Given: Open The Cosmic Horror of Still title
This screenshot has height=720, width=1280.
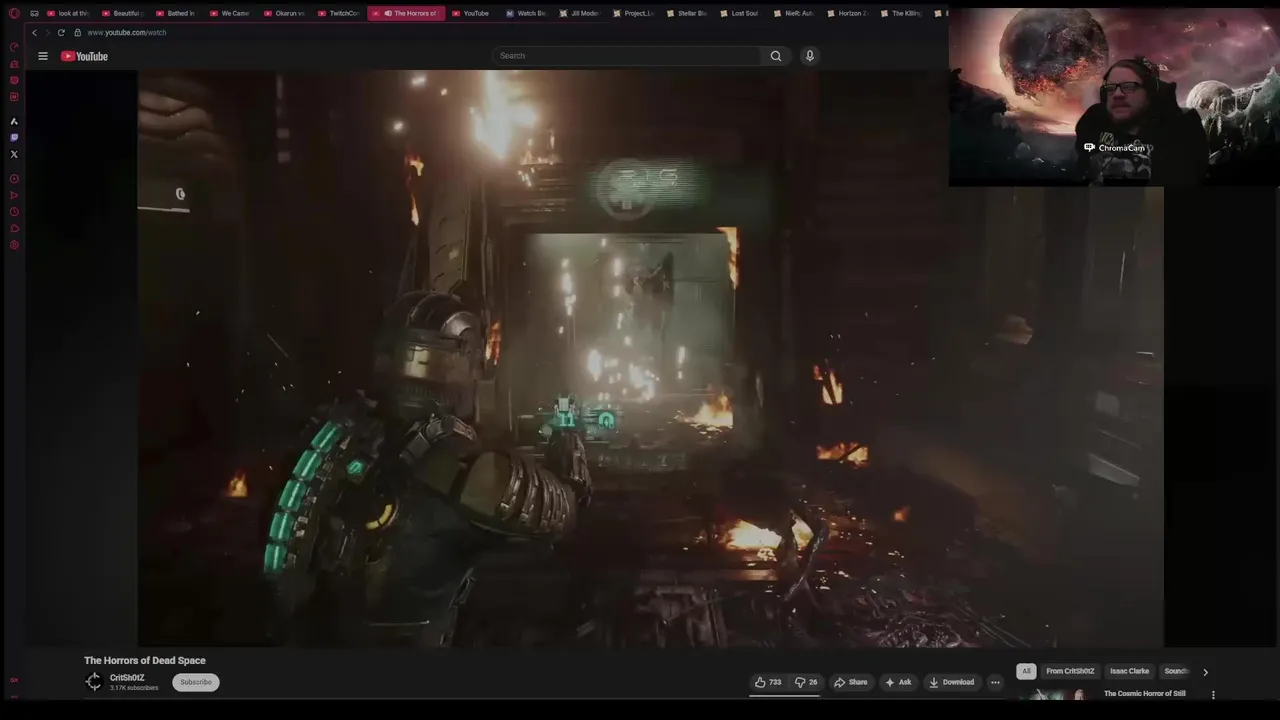Looking at the screenshot, I should (1144, 693).
